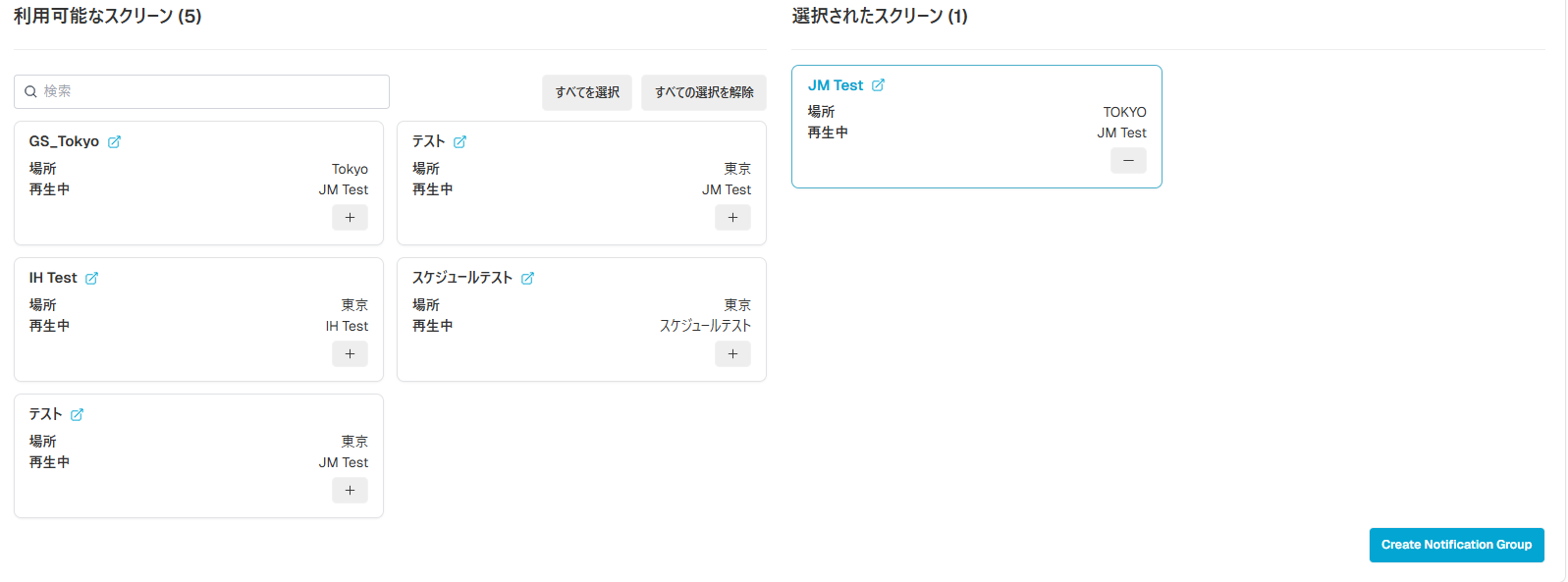Select the IH Test screen title
Screen dimensions: 1568x582
point(53,278)
